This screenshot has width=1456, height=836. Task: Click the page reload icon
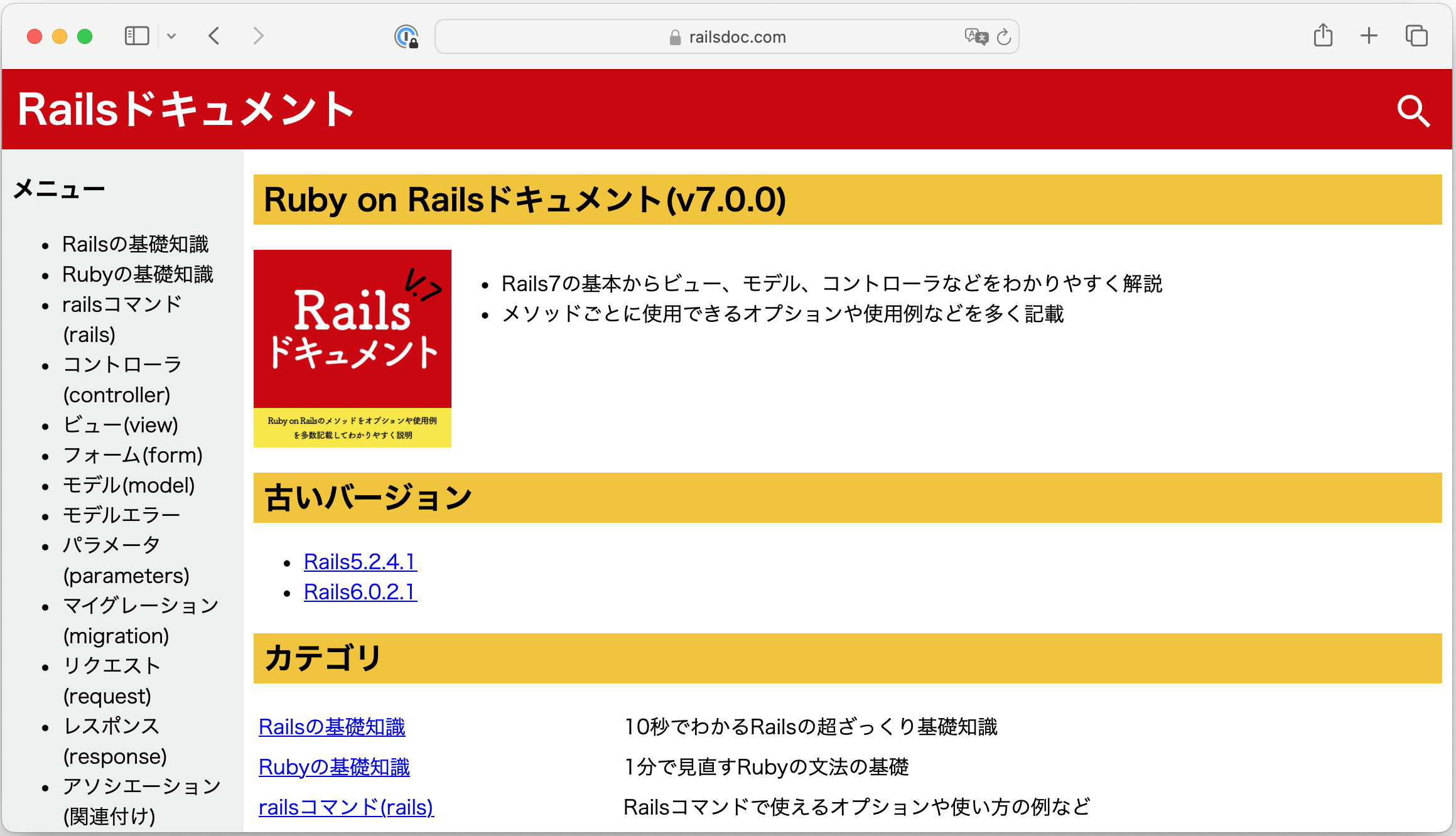(1003, 36)
